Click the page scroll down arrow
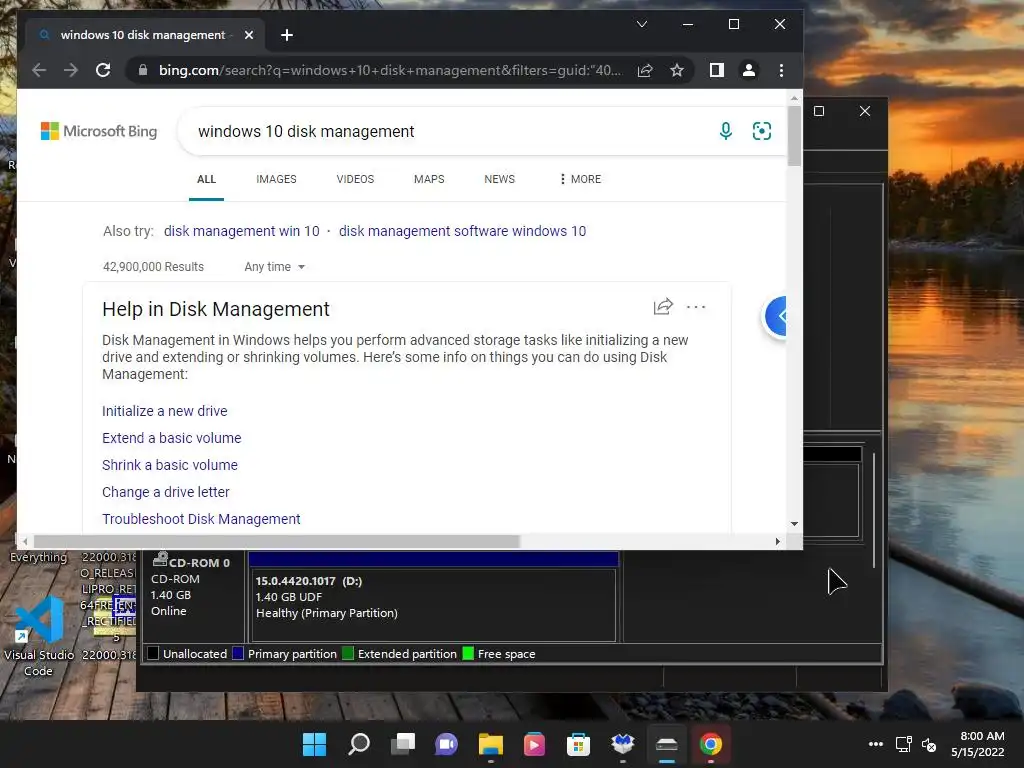The width and height of the screenshot is (1024, 768). click(x=794, y=524)
